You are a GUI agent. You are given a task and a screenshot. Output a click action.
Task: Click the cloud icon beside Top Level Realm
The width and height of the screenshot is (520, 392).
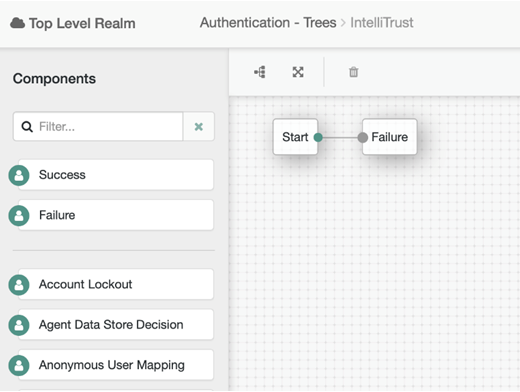(18, 23)
